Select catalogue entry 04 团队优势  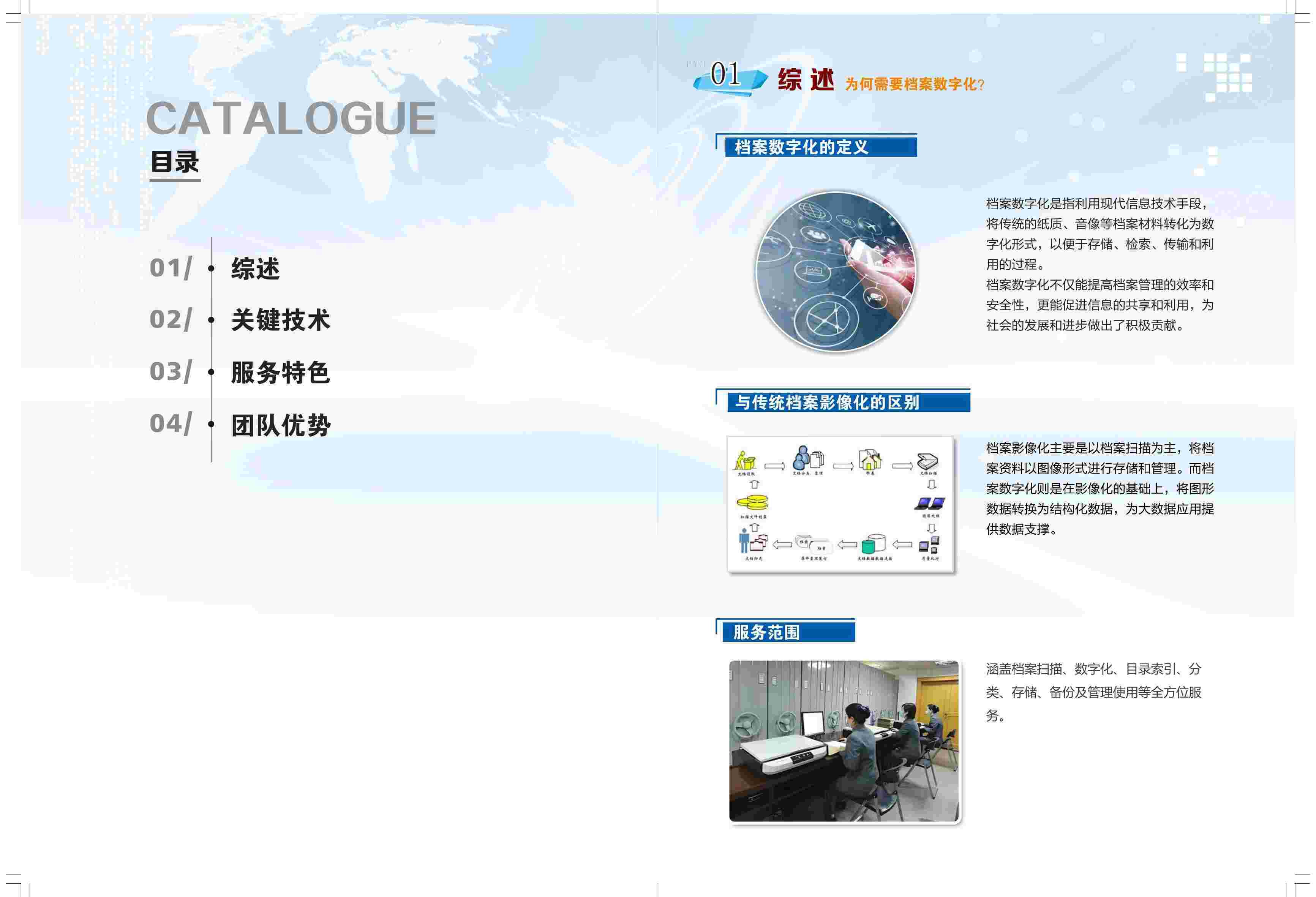point(240,424)
